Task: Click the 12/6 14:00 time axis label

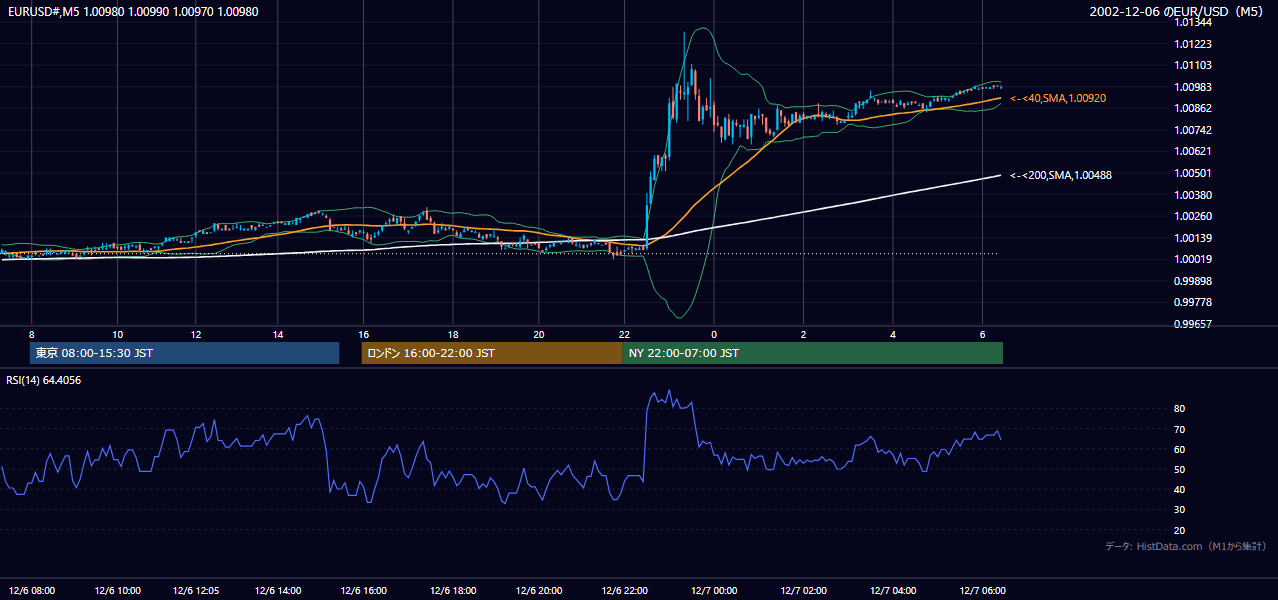Action: click(x=279, y=590)
